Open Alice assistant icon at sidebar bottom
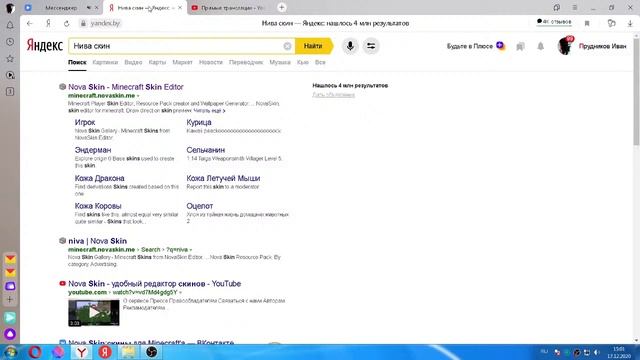 pyautogui.click(x=10, y=334)
